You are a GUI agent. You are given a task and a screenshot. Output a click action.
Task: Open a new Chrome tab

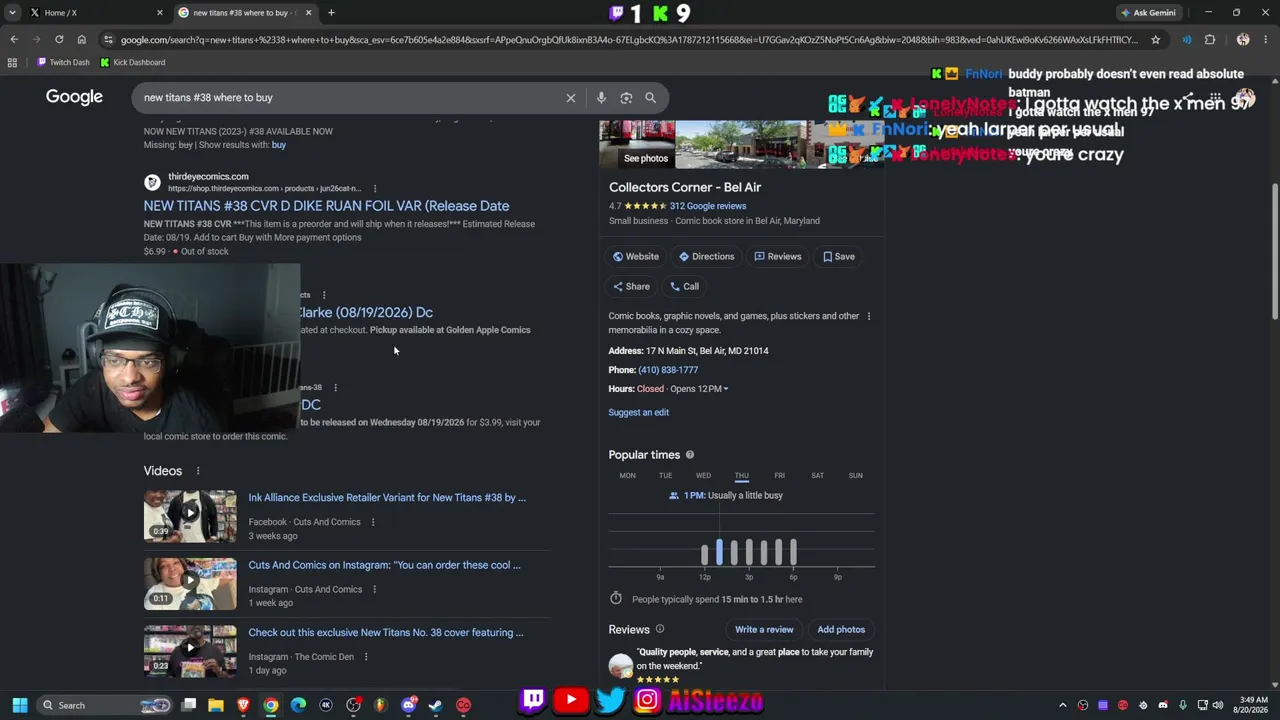pos(331,13)
